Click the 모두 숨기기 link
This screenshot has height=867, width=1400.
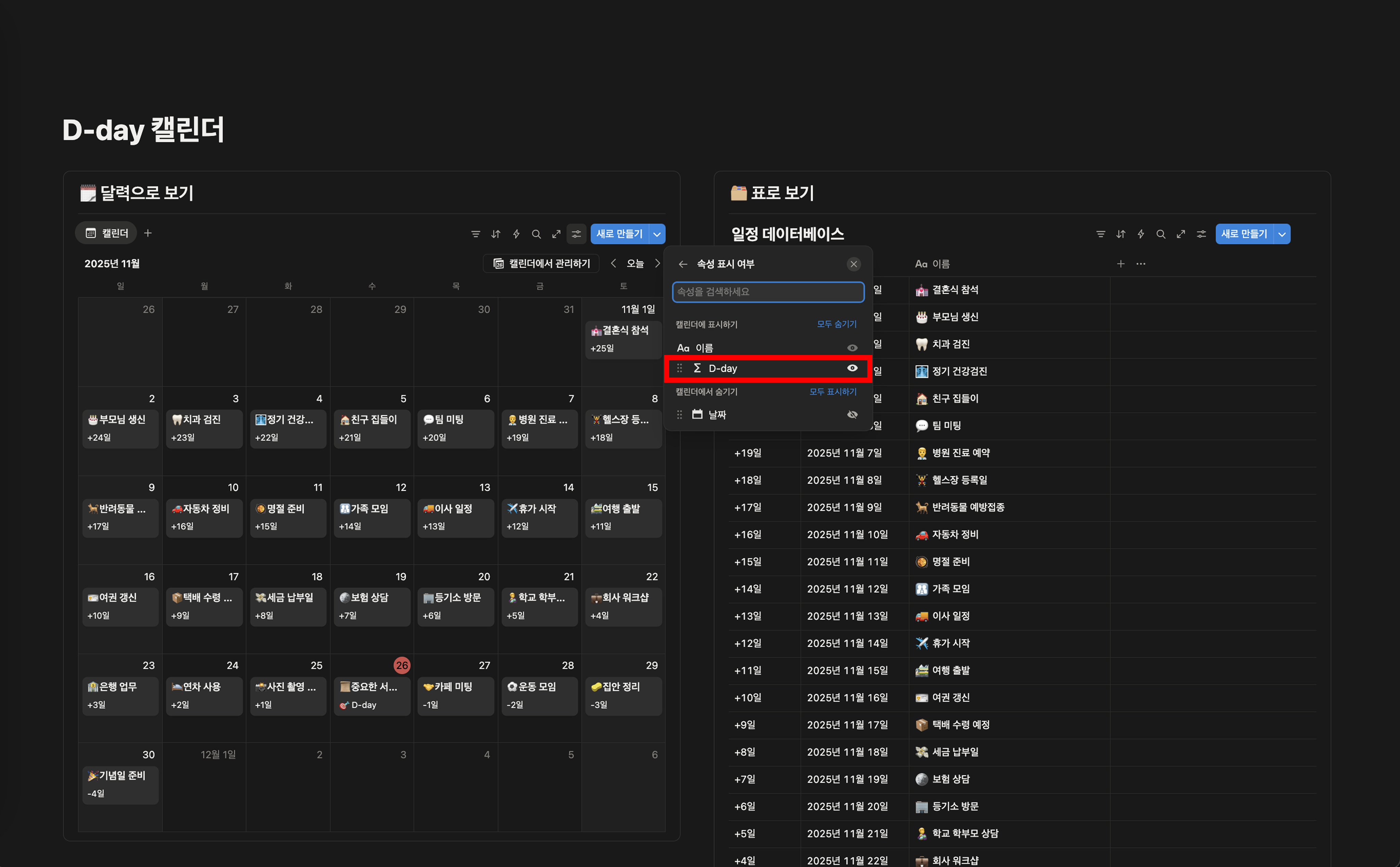click(x=836, y=325)
